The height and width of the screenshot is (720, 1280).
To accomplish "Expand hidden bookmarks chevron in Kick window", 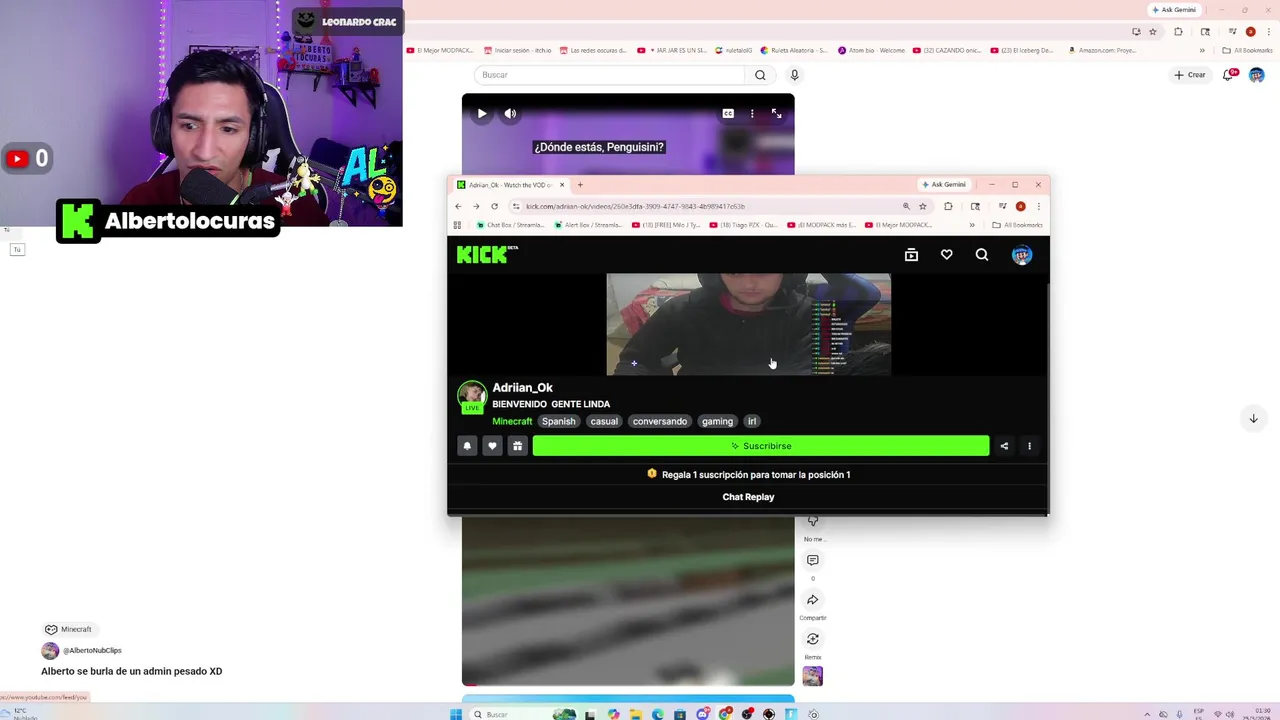I will [x=972, y=225].
